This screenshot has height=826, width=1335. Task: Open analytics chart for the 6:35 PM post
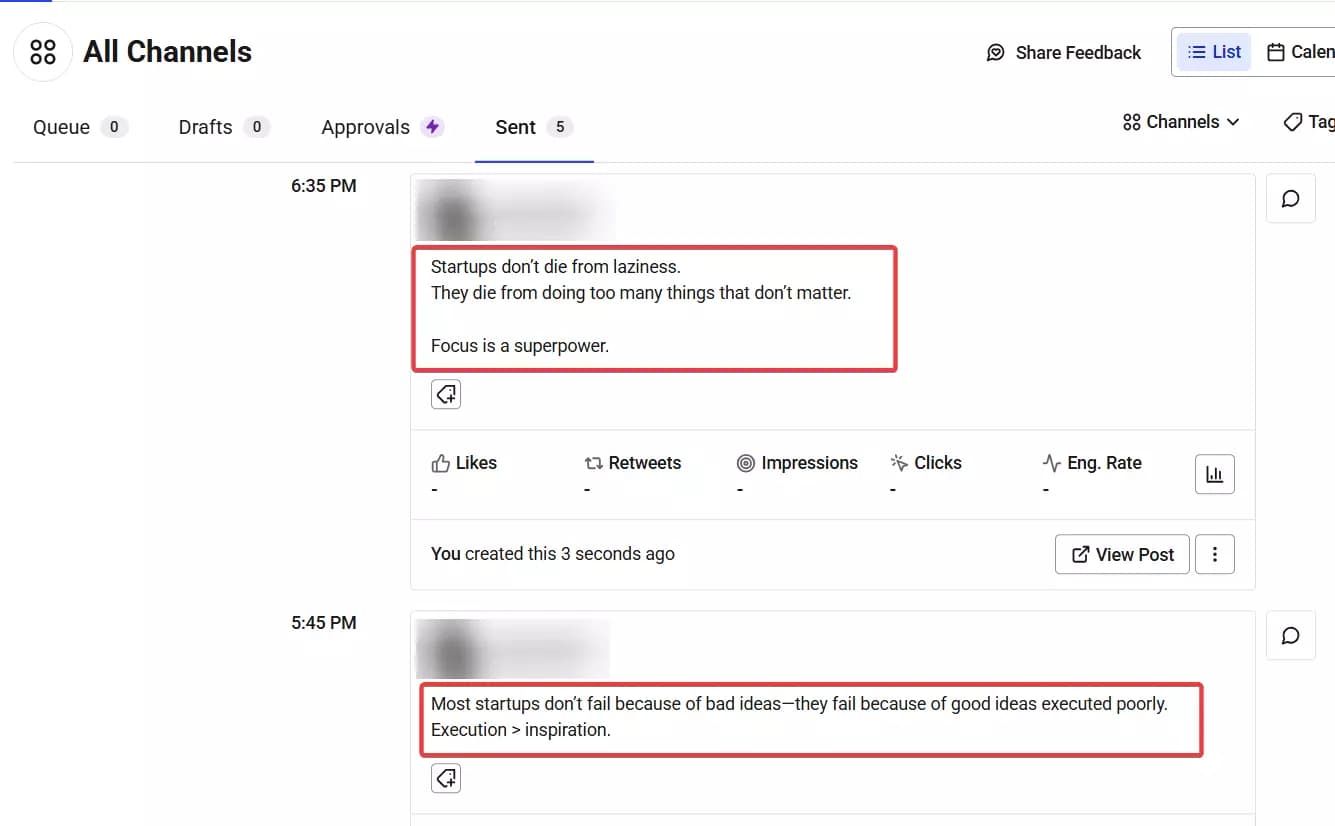pyautogui.click(x=1215, y=474)
